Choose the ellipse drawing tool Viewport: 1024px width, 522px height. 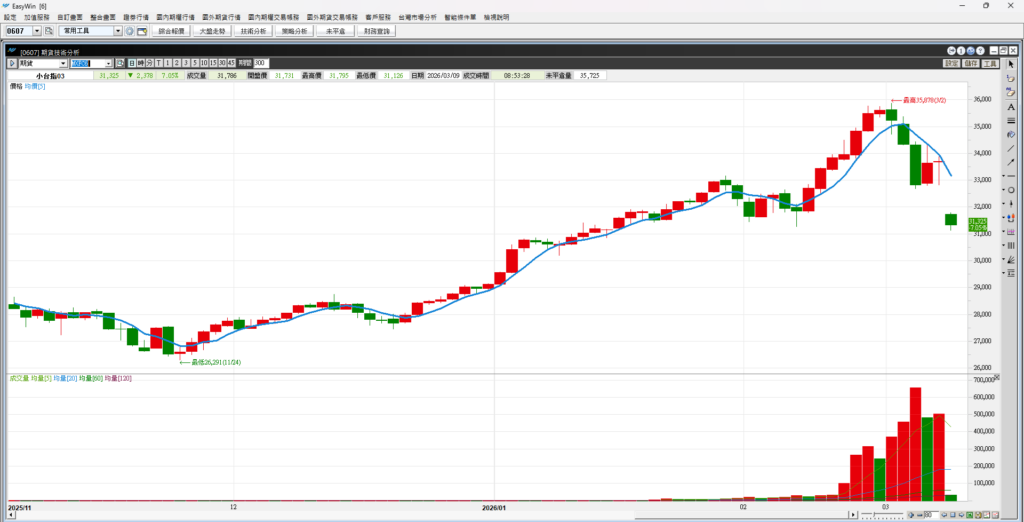(x=1011, y=190)
